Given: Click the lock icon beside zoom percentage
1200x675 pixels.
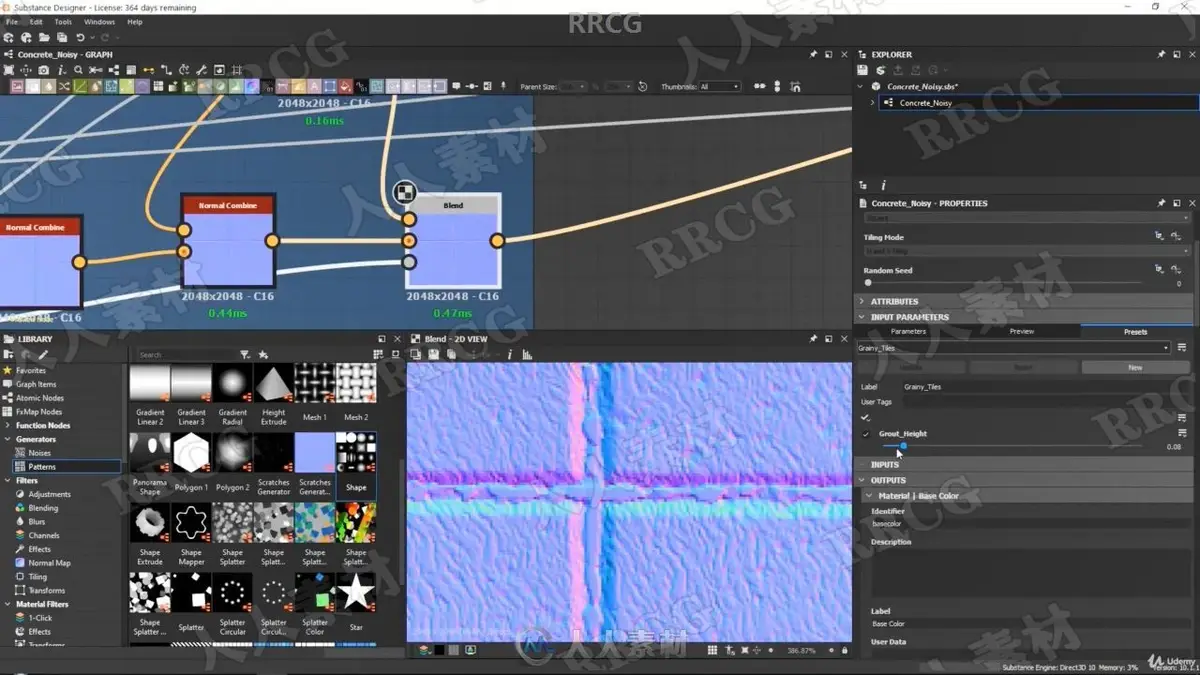Looking at the screenshot, I should pos(845,650).
